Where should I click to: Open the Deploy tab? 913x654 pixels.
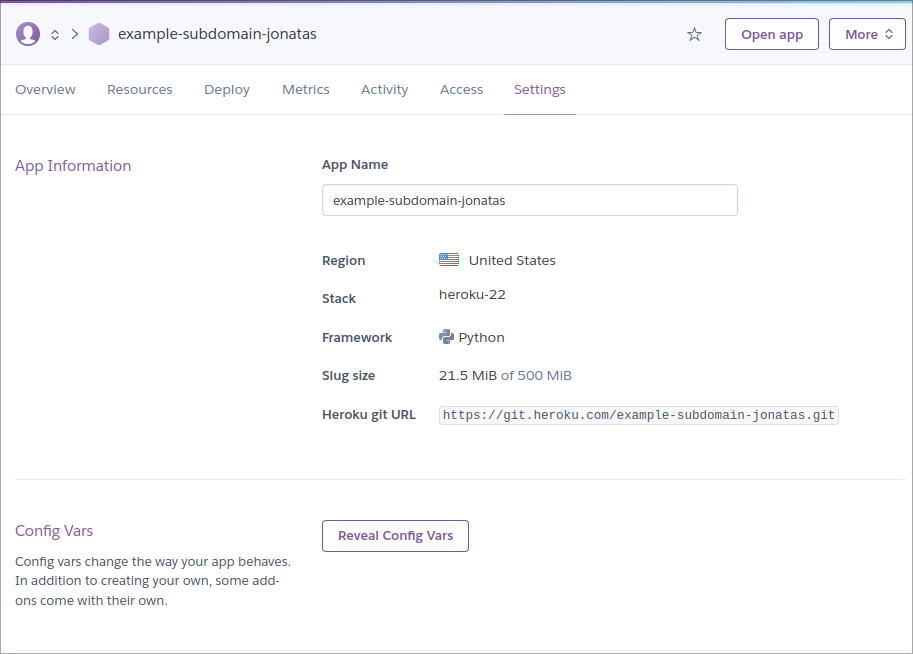click(x=227, y=90)
